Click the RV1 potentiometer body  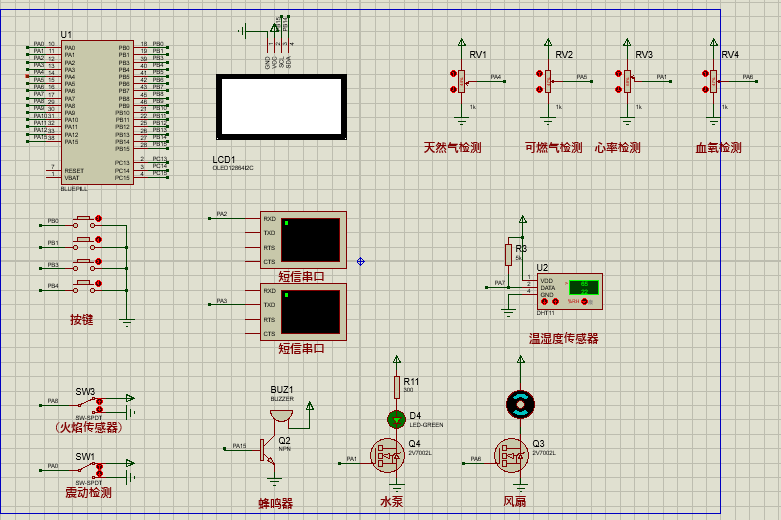pos(461,81)
